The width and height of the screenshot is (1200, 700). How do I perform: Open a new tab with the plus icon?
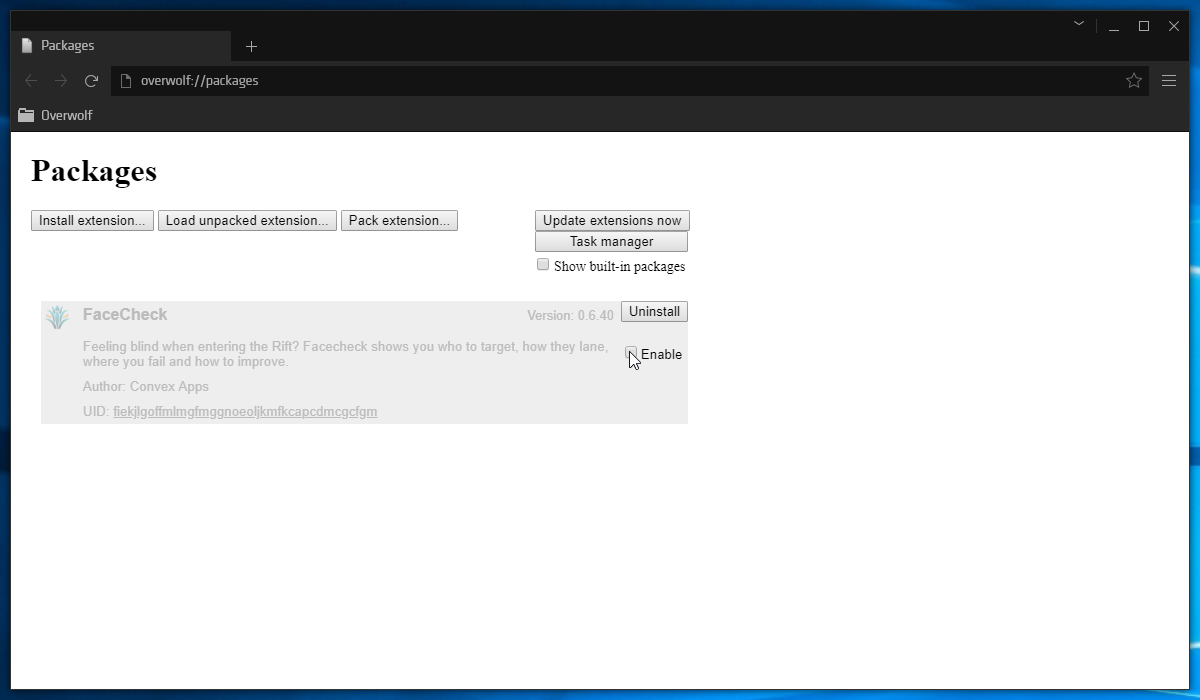pos(251,46)
